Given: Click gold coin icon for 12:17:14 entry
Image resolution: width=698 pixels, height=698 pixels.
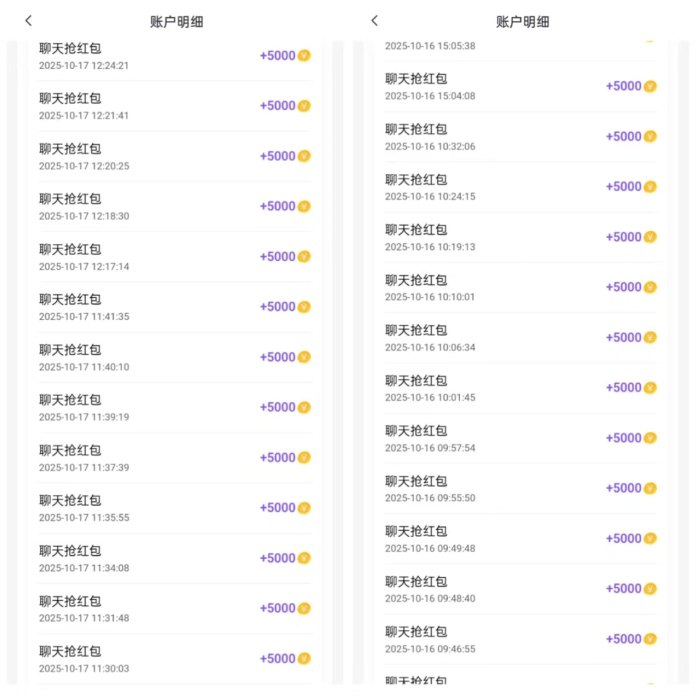Looking at the screenshot, I should 304,257.
